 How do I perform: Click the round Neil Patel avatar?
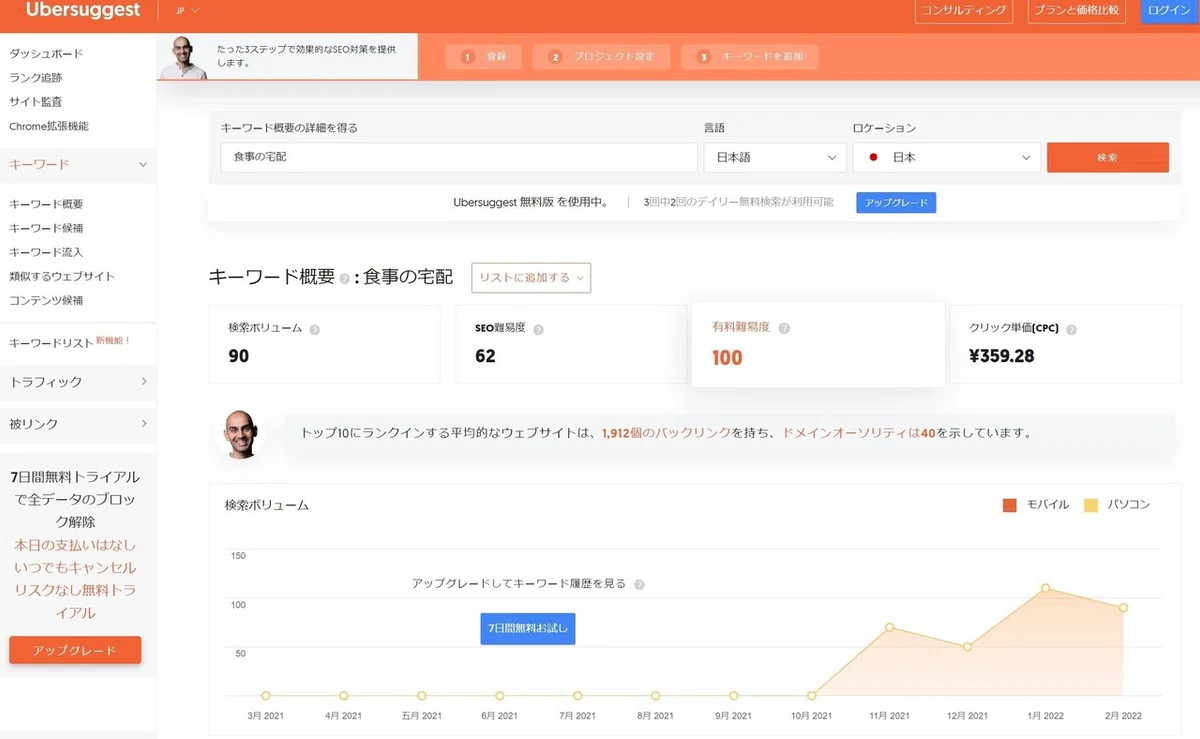coord(241,434)
